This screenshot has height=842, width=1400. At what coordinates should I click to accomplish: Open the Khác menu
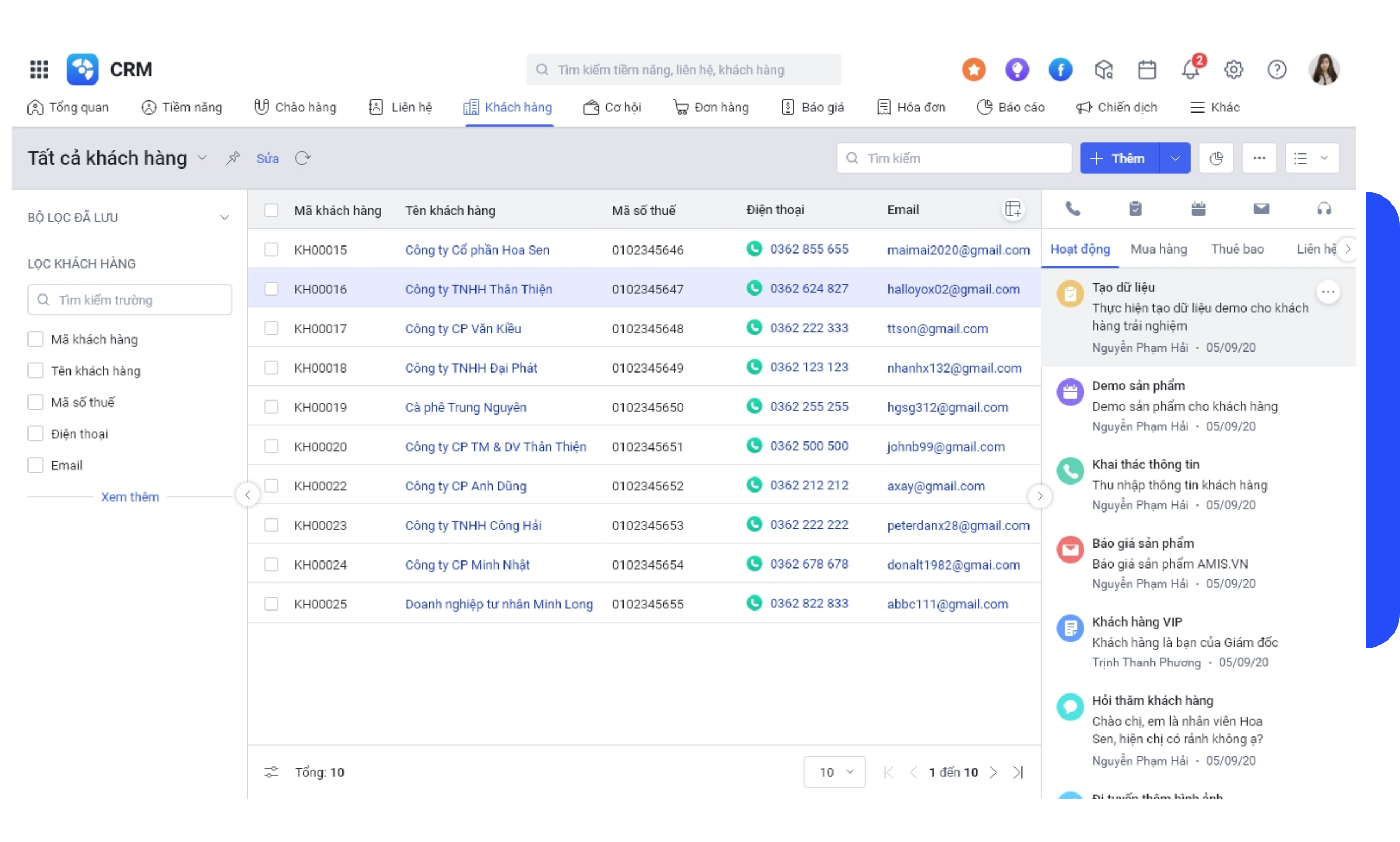(1214, 107)
